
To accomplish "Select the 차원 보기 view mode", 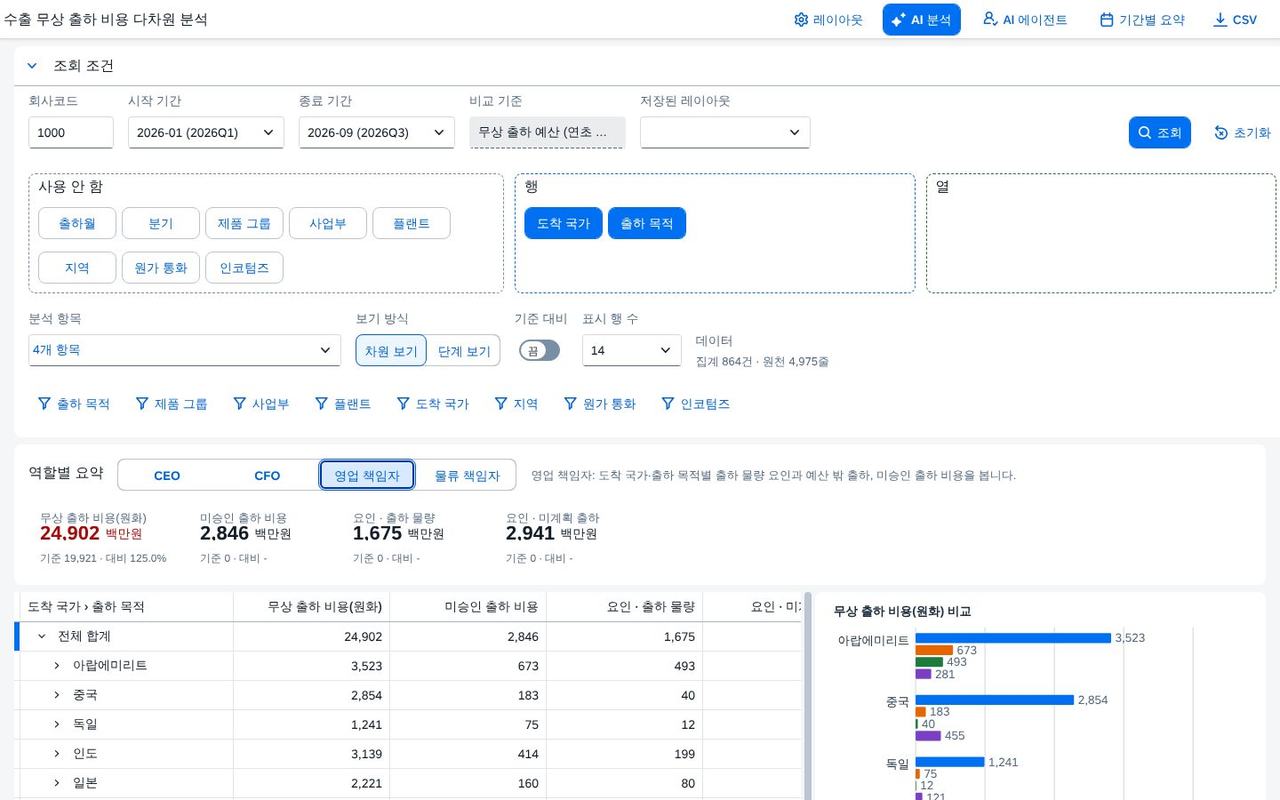I will tap(391, 351).
